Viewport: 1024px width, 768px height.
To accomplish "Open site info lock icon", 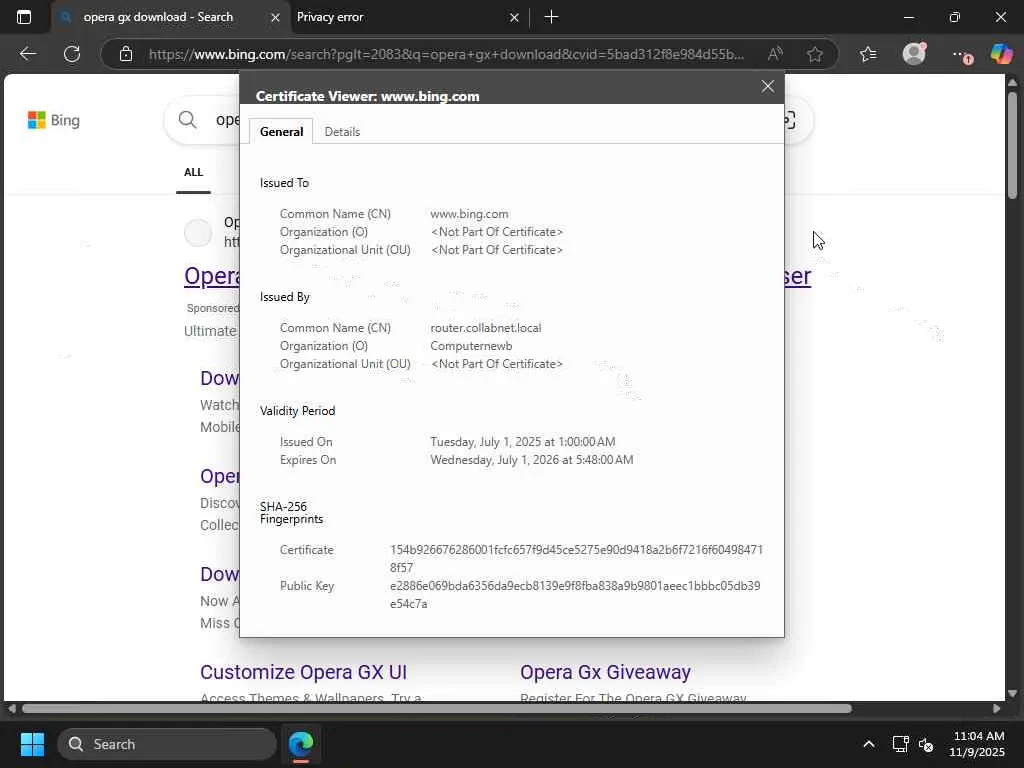I will [126, 54].
